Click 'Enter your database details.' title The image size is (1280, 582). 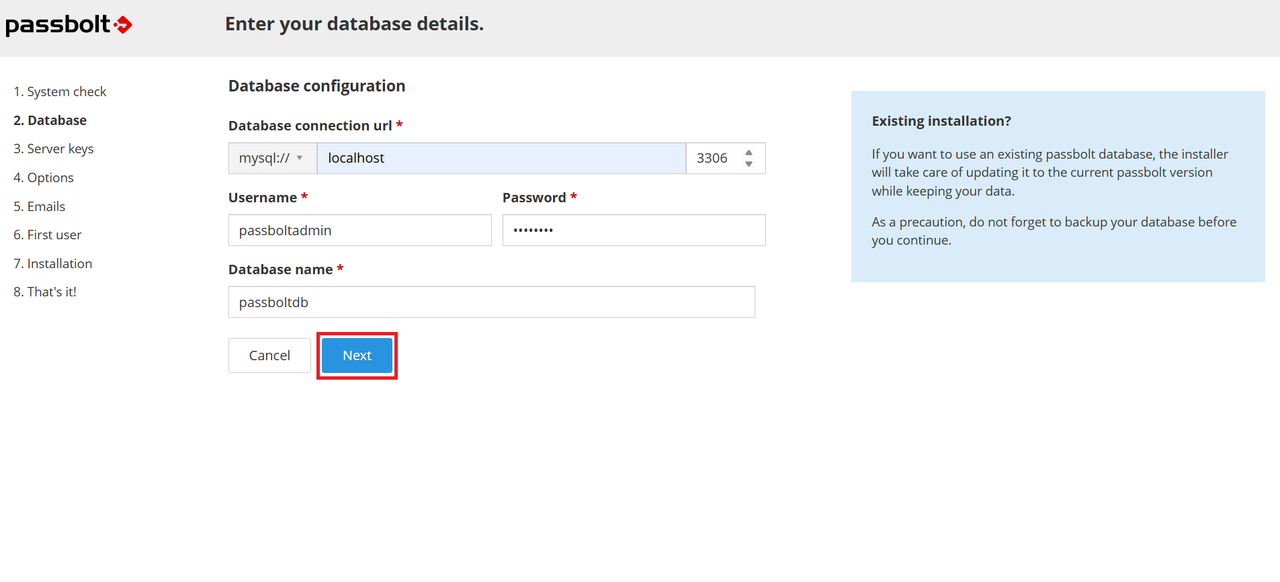tap(354, 24)
